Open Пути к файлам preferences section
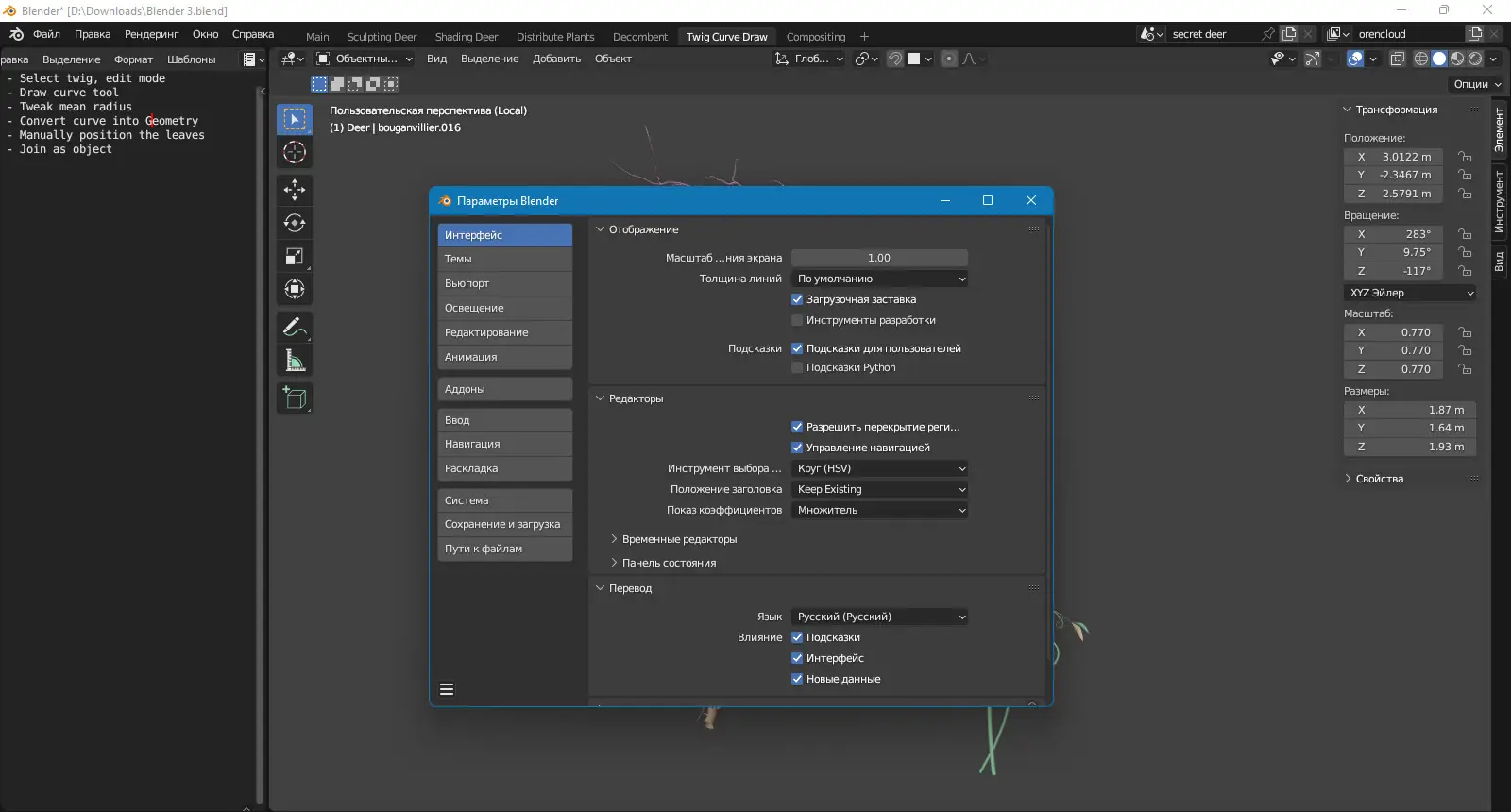This screenshot has width=1511, height=812. [x=505, y=549]
